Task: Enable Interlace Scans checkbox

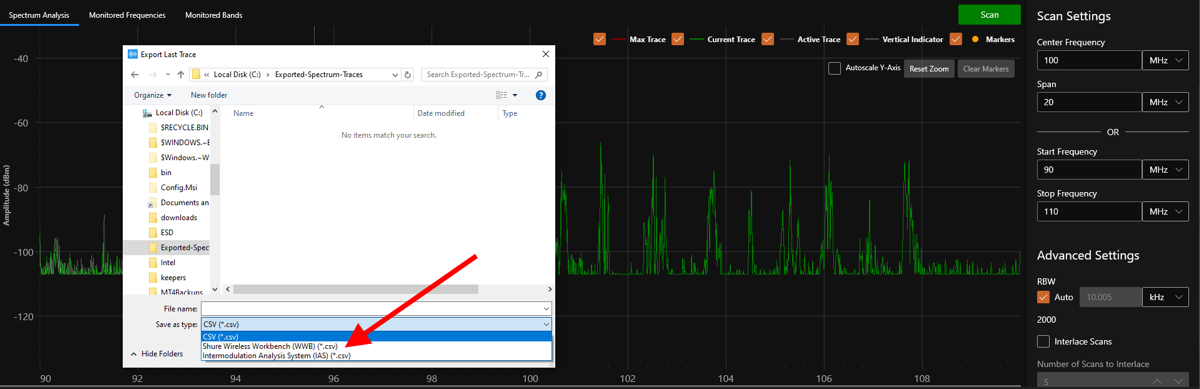Action: coord(1043,341)
